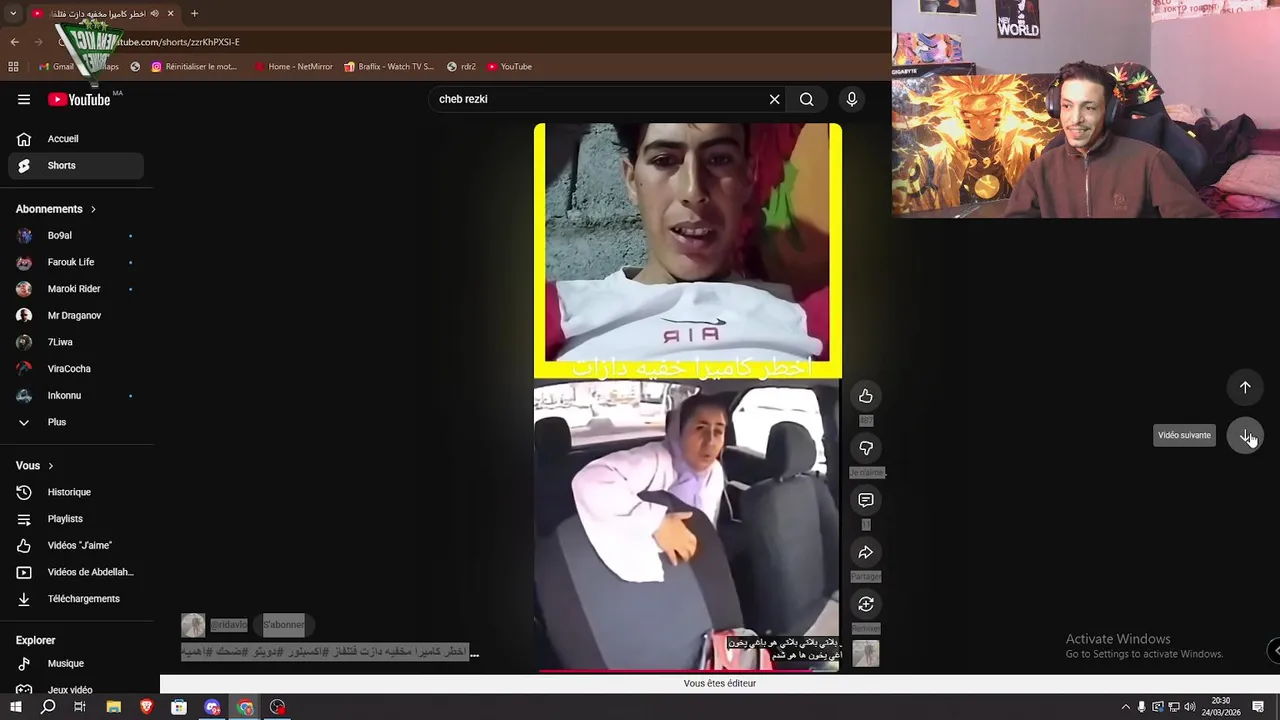Expand the short description ellipsis
This screenshot has height=720, width=1280.
(x=474, y=653)
